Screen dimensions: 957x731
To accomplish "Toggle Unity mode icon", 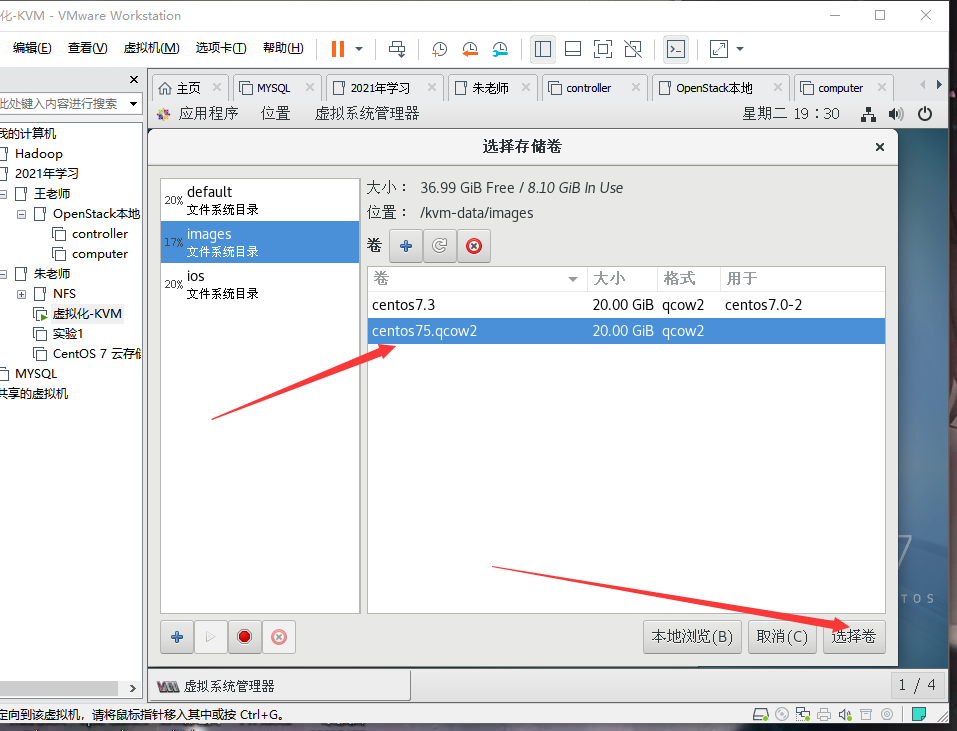I will click(x=633, y=49).
